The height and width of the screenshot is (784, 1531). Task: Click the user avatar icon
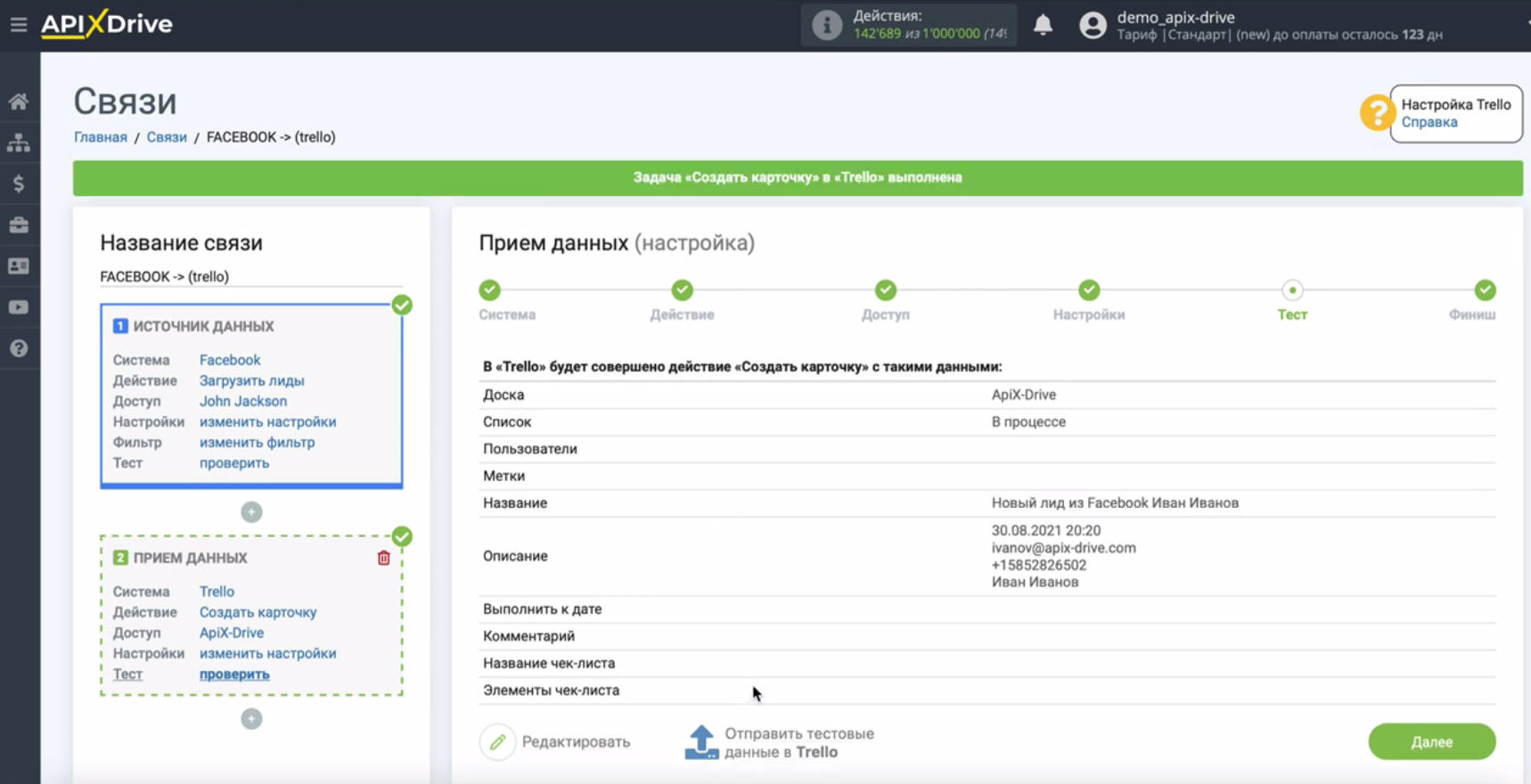click(1093, 25)
